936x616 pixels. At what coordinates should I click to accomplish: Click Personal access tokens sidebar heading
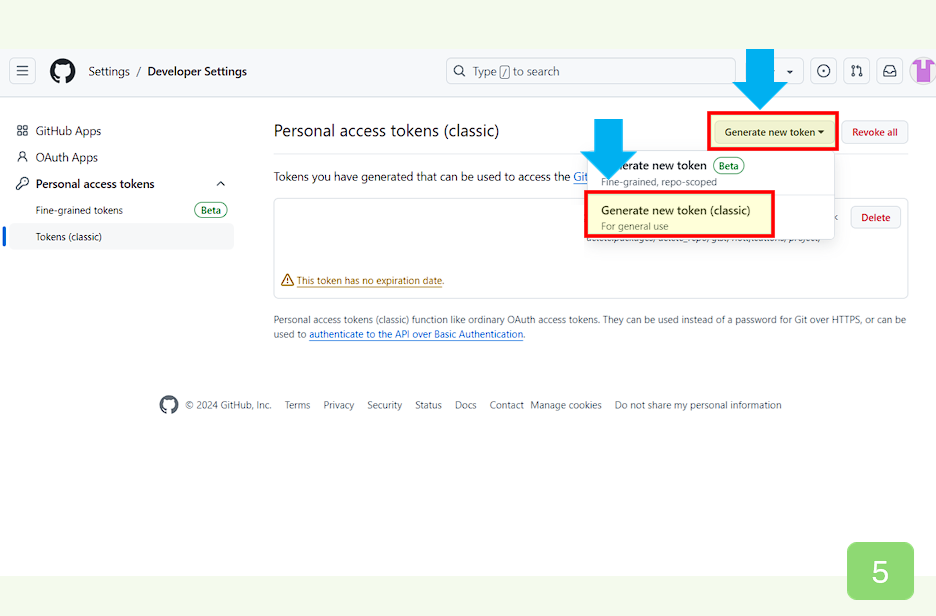95,184
